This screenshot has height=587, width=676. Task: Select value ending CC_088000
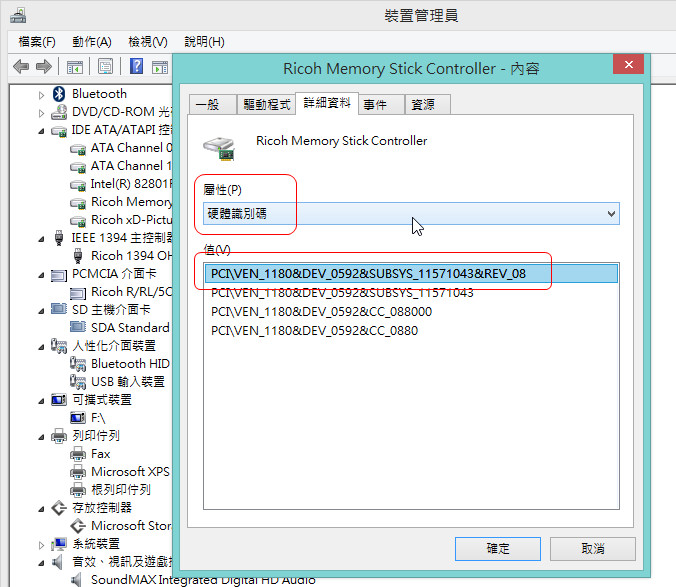322,312
